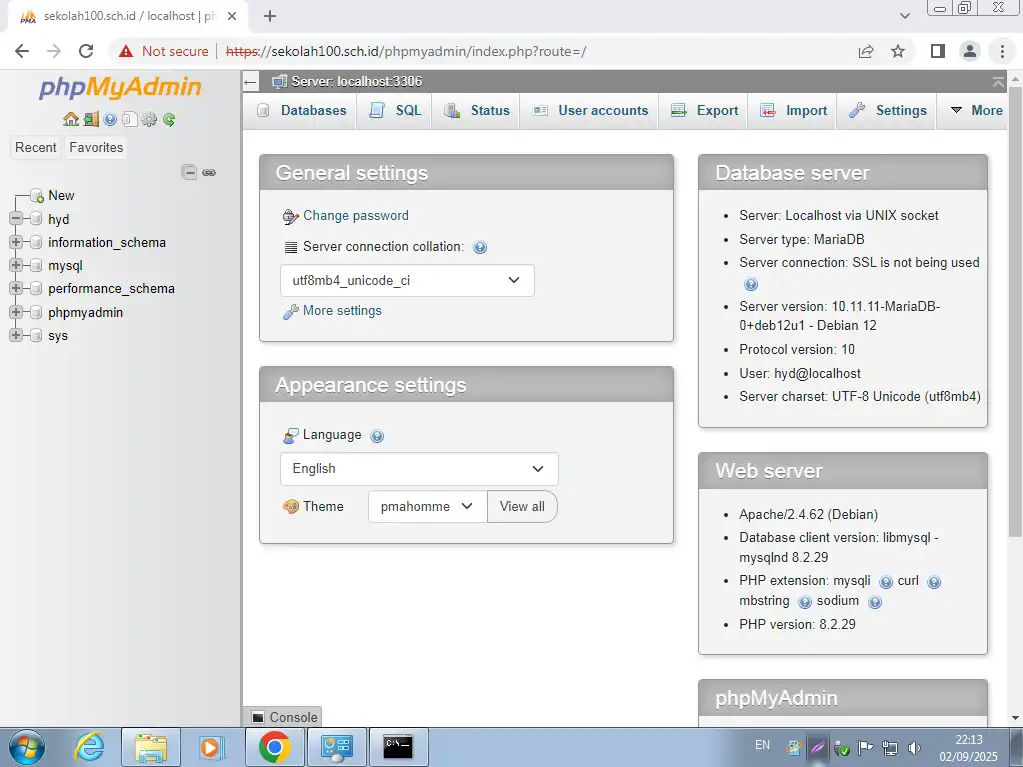Viewport: 1023px width, 767px height.
Task: Log out using the exit door icon
Action: click(91, 119)
